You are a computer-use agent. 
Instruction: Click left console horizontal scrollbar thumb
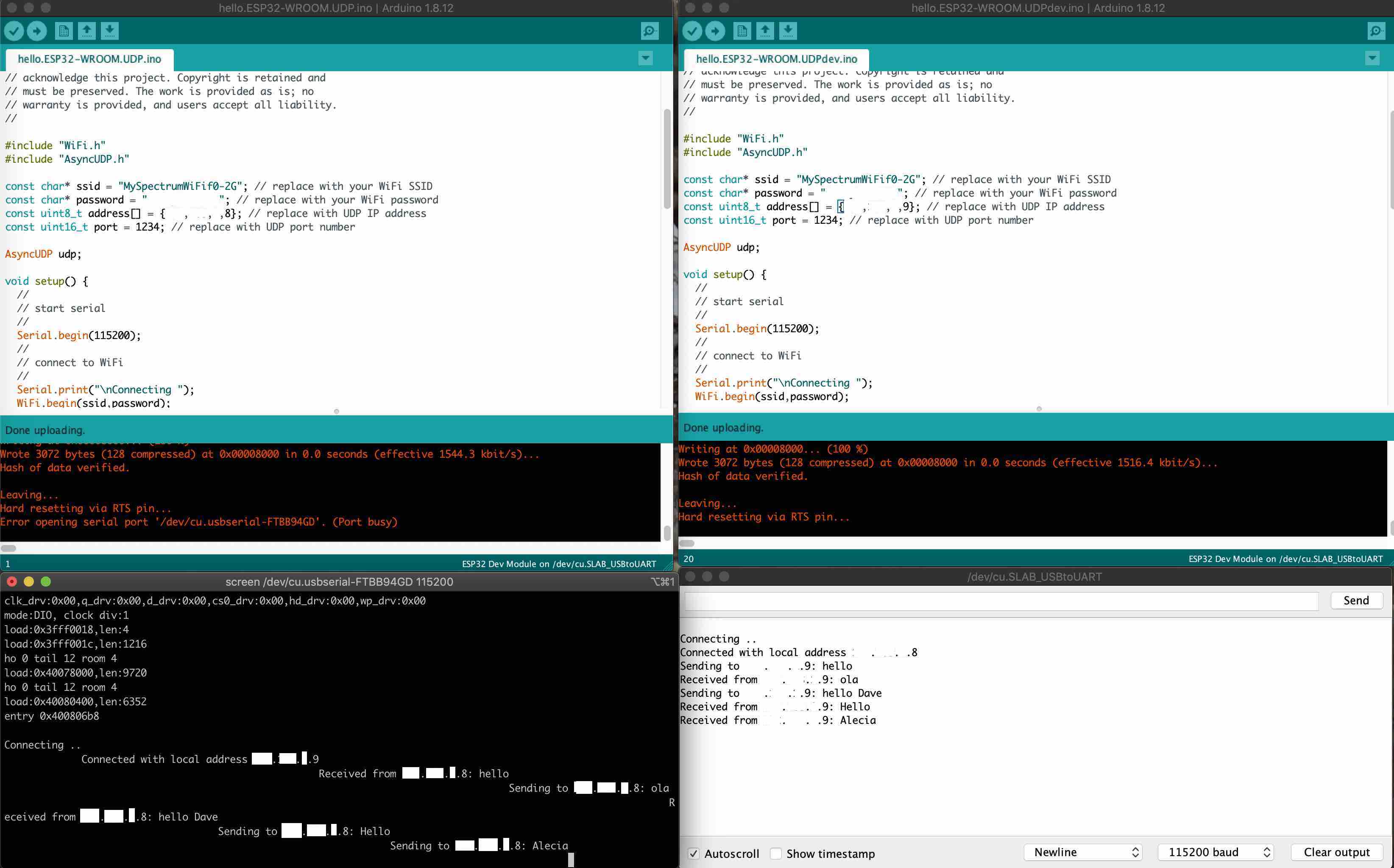coord(8,548)
